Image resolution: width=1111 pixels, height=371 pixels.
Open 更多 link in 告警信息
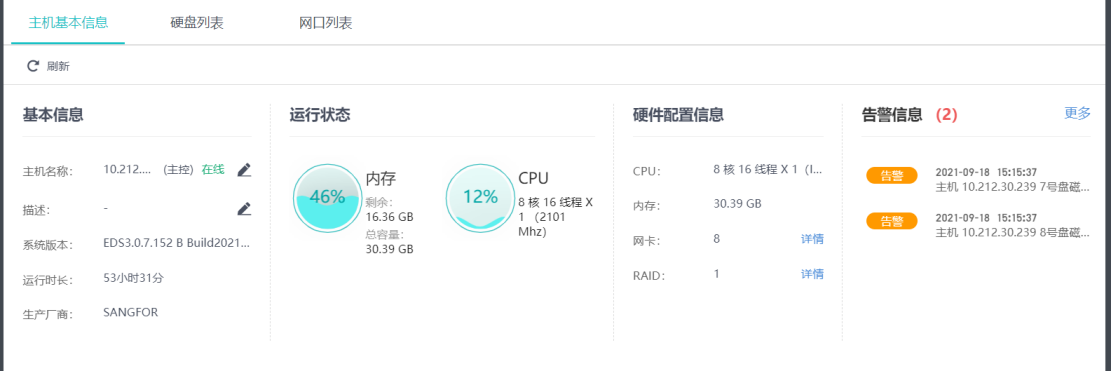click(1077, 113)
